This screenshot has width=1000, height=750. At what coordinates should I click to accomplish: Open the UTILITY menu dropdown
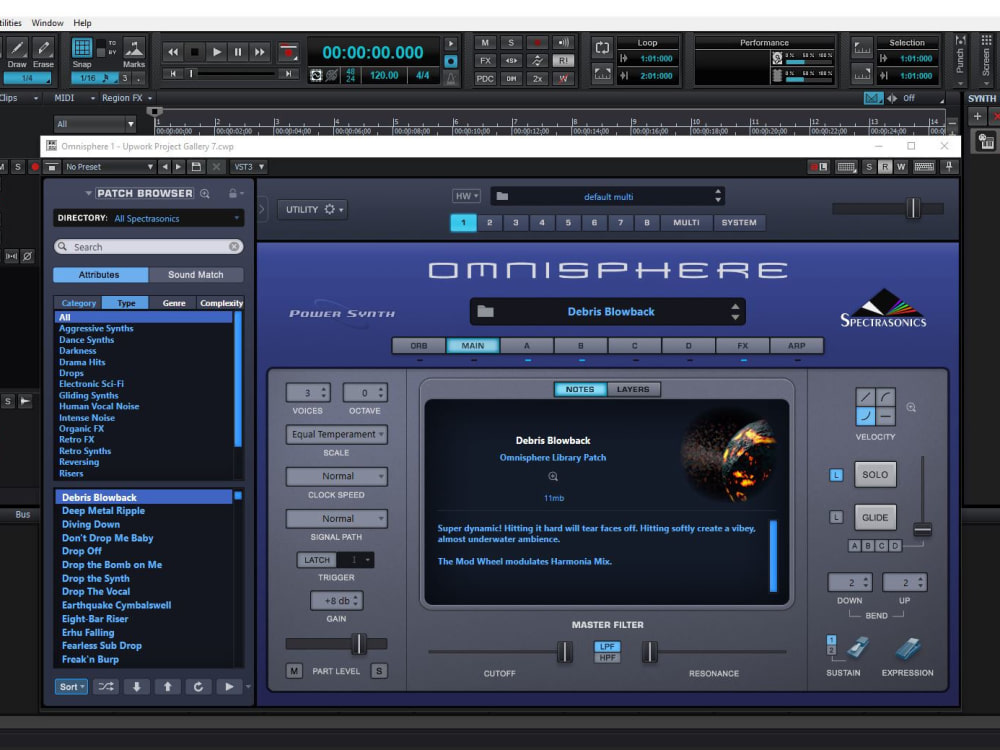(x=313, y=209)
